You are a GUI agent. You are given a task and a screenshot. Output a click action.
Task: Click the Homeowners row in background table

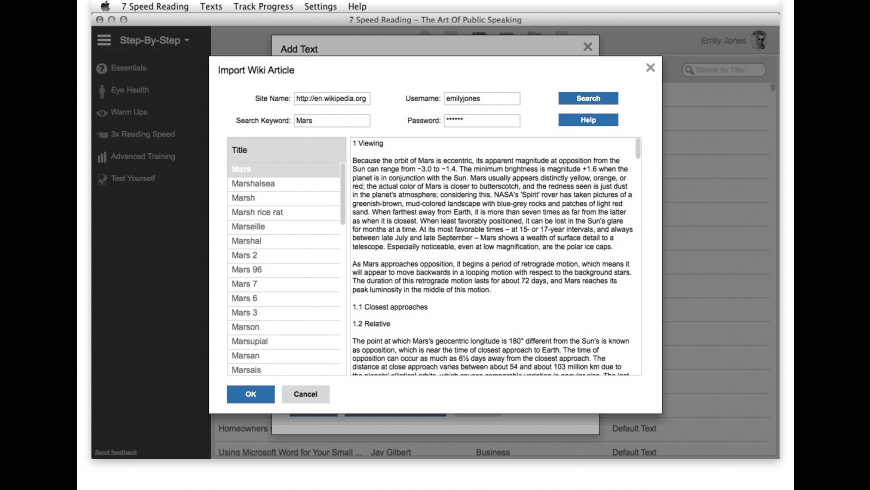(243, 428)
